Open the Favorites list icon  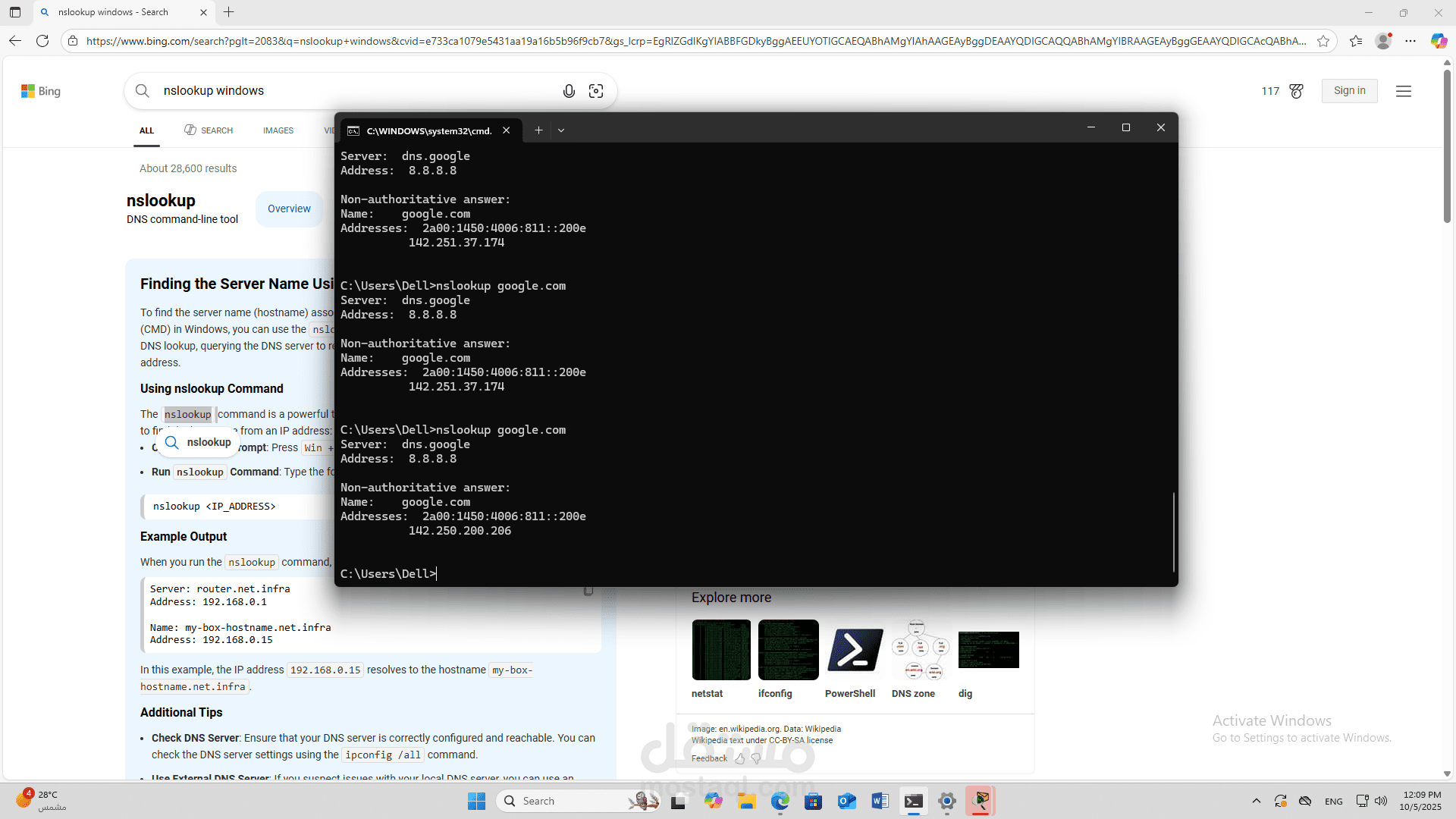click(x=1356, y=41)
